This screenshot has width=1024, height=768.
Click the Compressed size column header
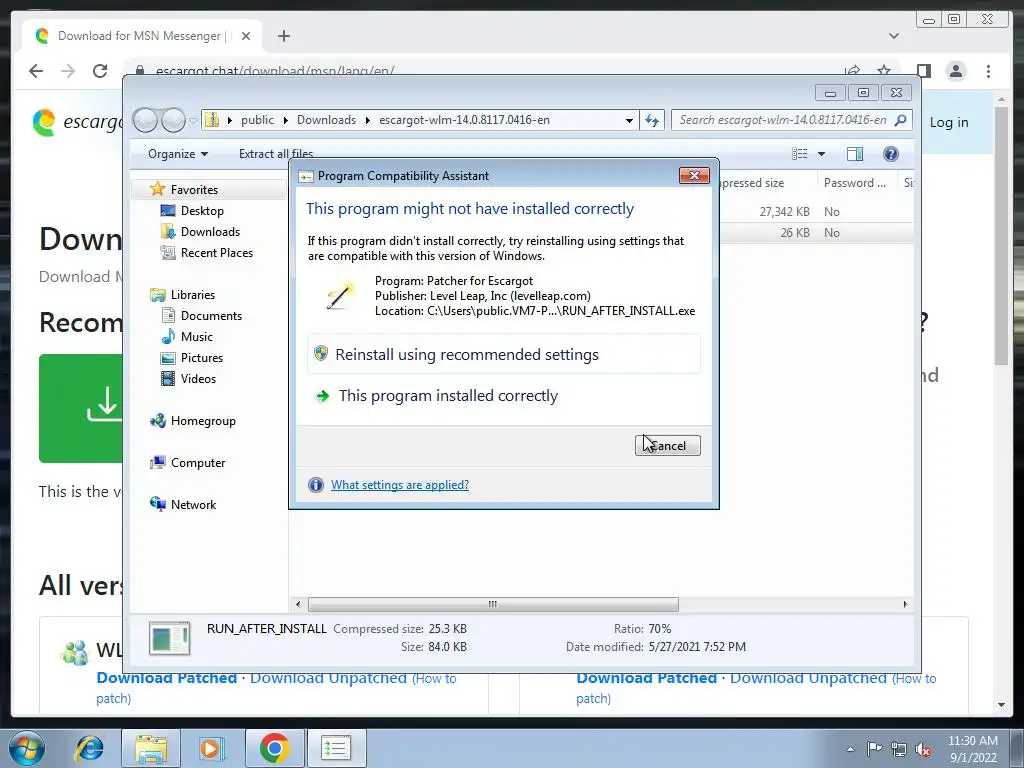coord(767,183)
